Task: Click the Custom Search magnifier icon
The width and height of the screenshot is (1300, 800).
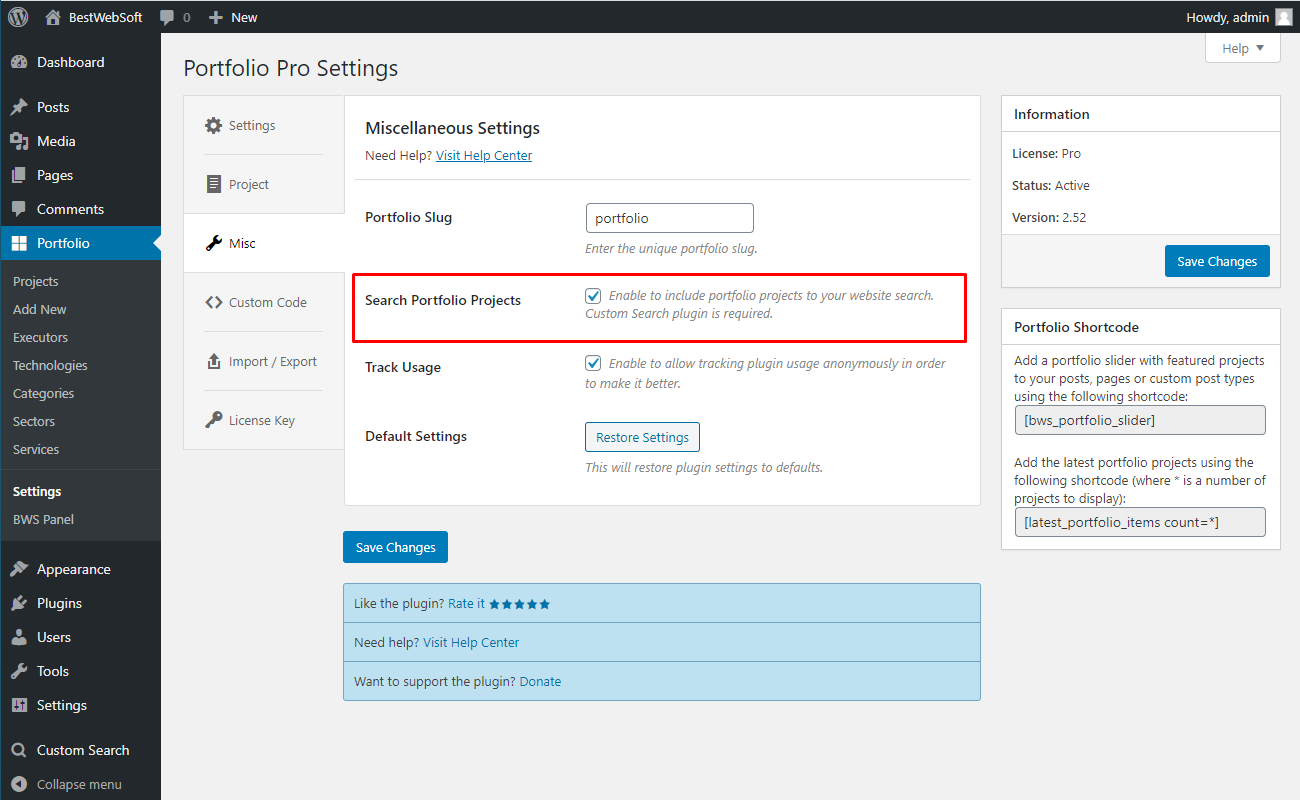Action: click(x=19, y=750)
